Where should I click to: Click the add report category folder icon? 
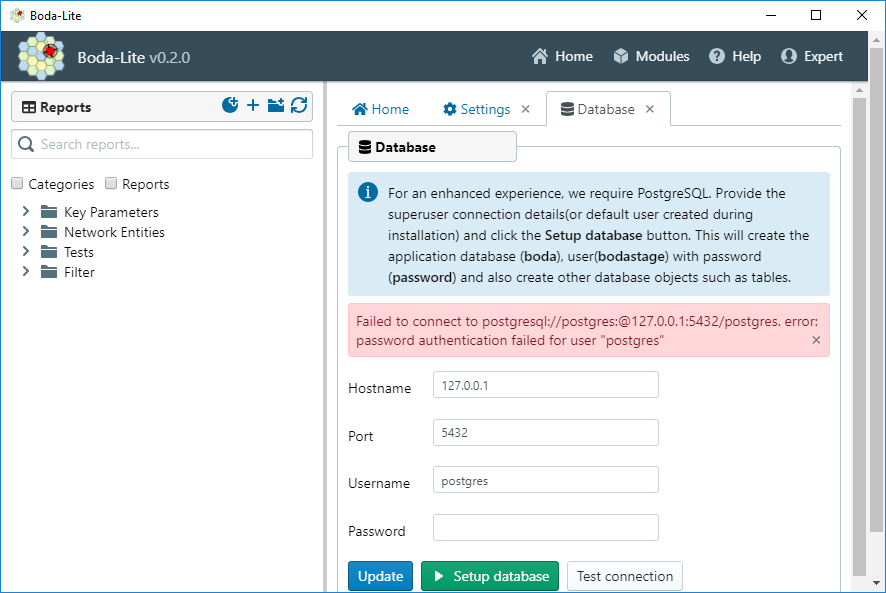[x=276, y=105]
